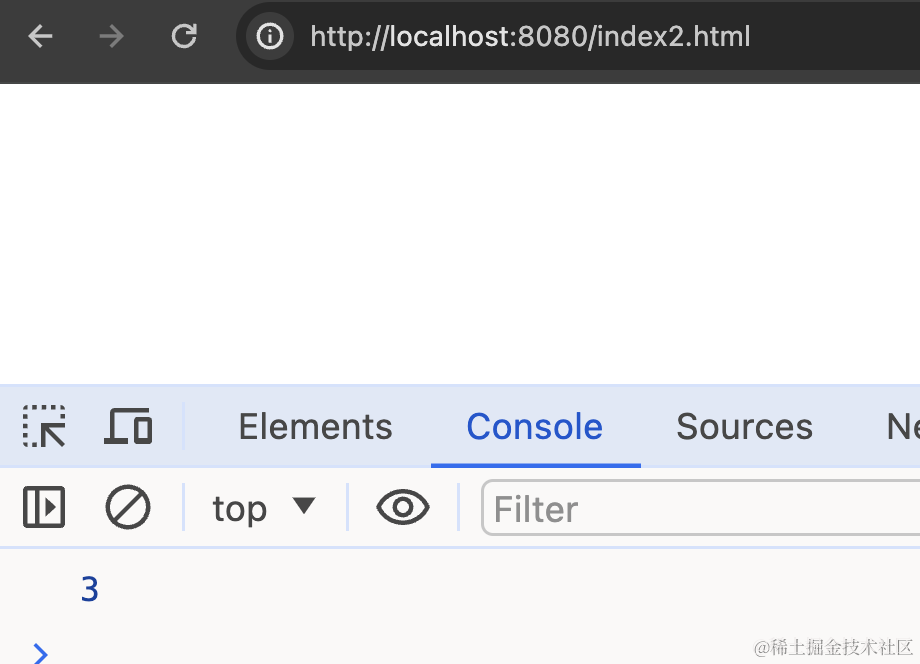Focus the console Filter field

coord(701,508)
